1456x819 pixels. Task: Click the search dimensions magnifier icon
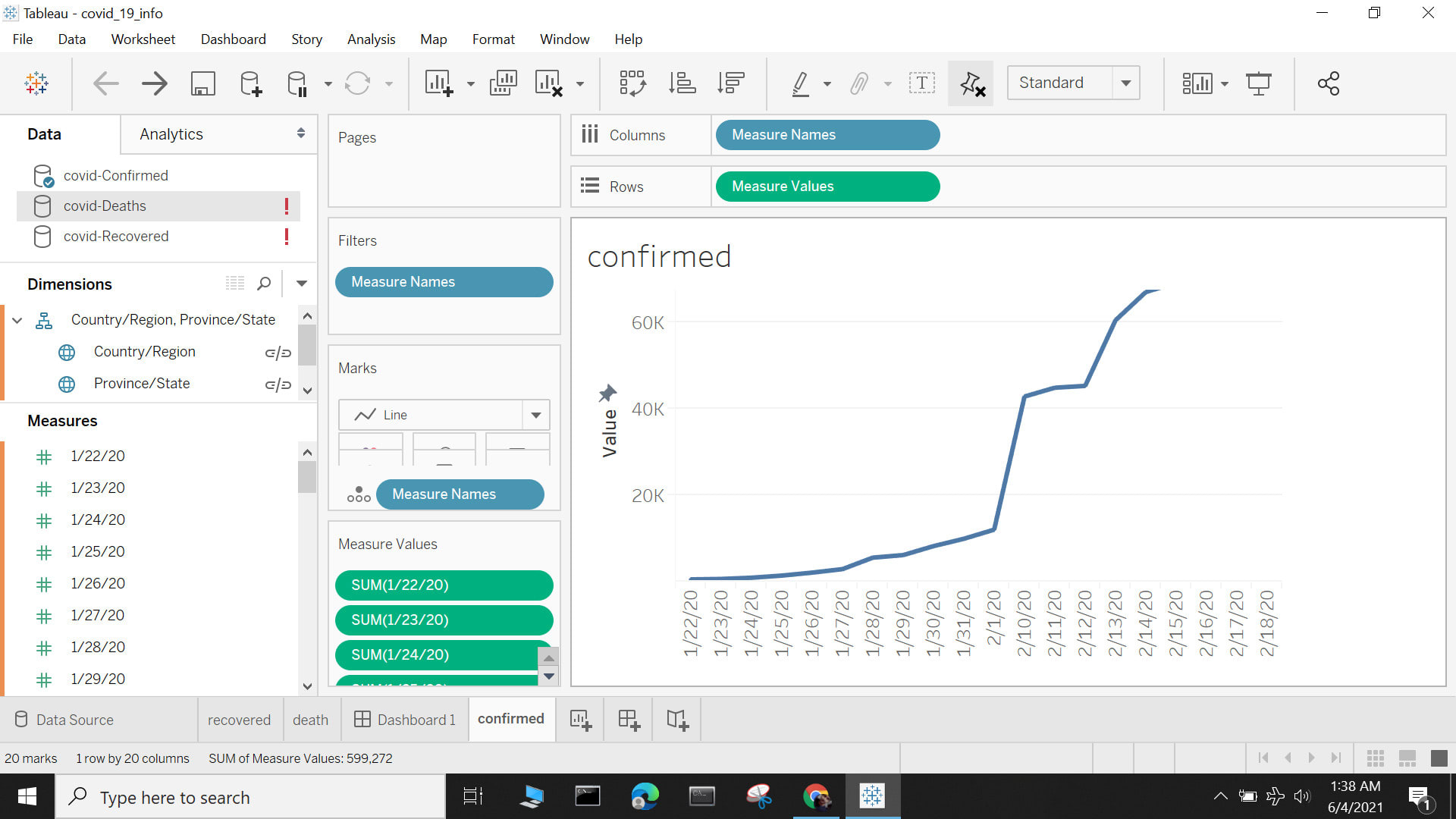pos(264,284)
